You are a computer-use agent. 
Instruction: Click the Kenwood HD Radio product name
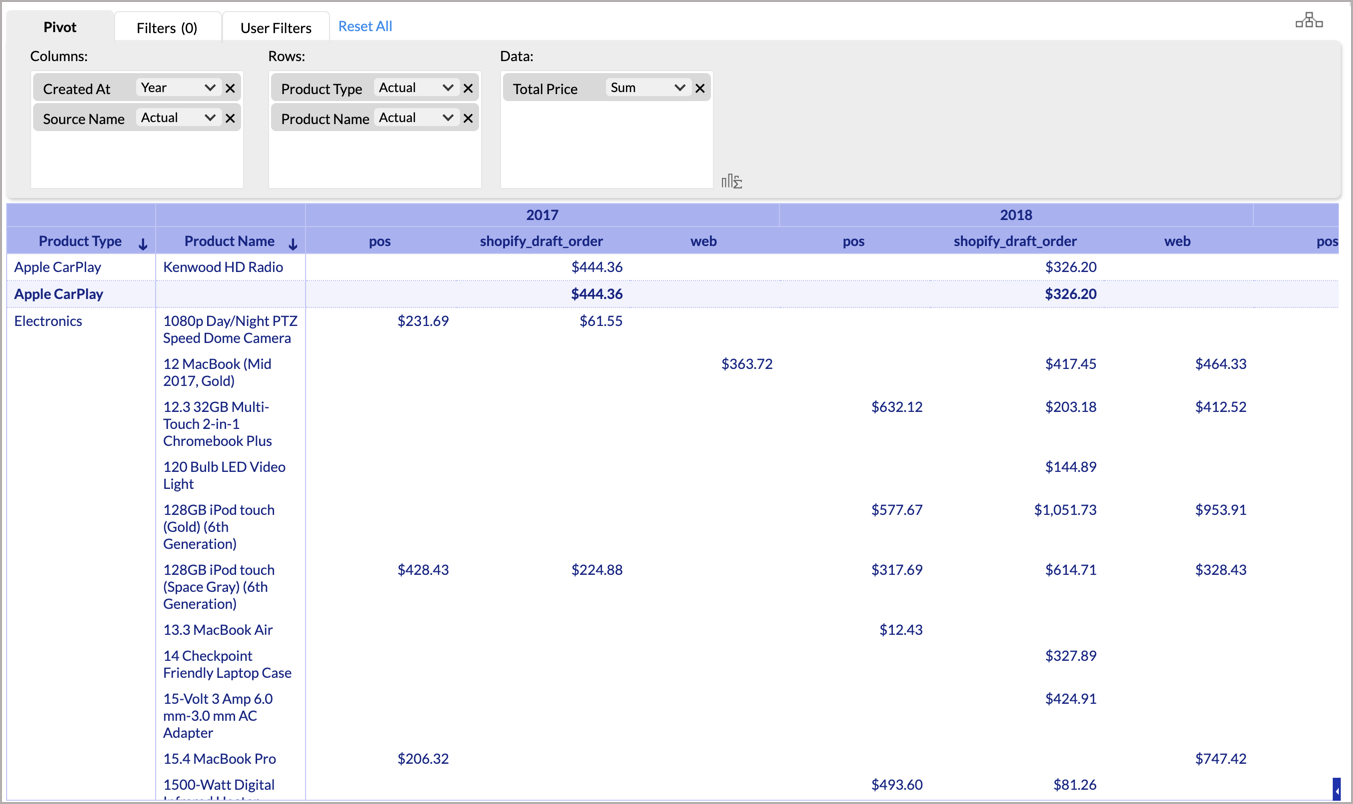[223, 267]
